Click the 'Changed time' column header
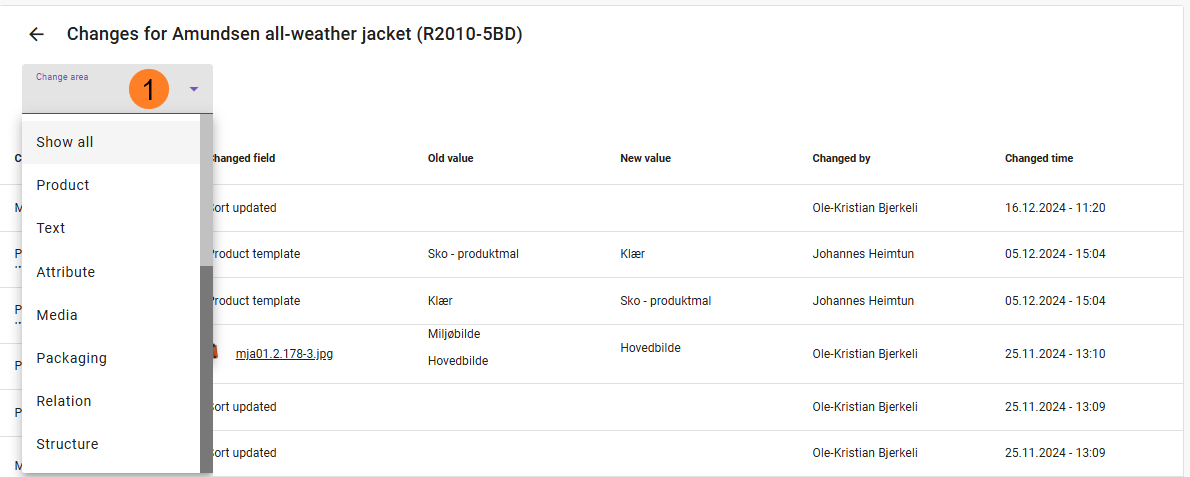 [x=1039, y=158]
